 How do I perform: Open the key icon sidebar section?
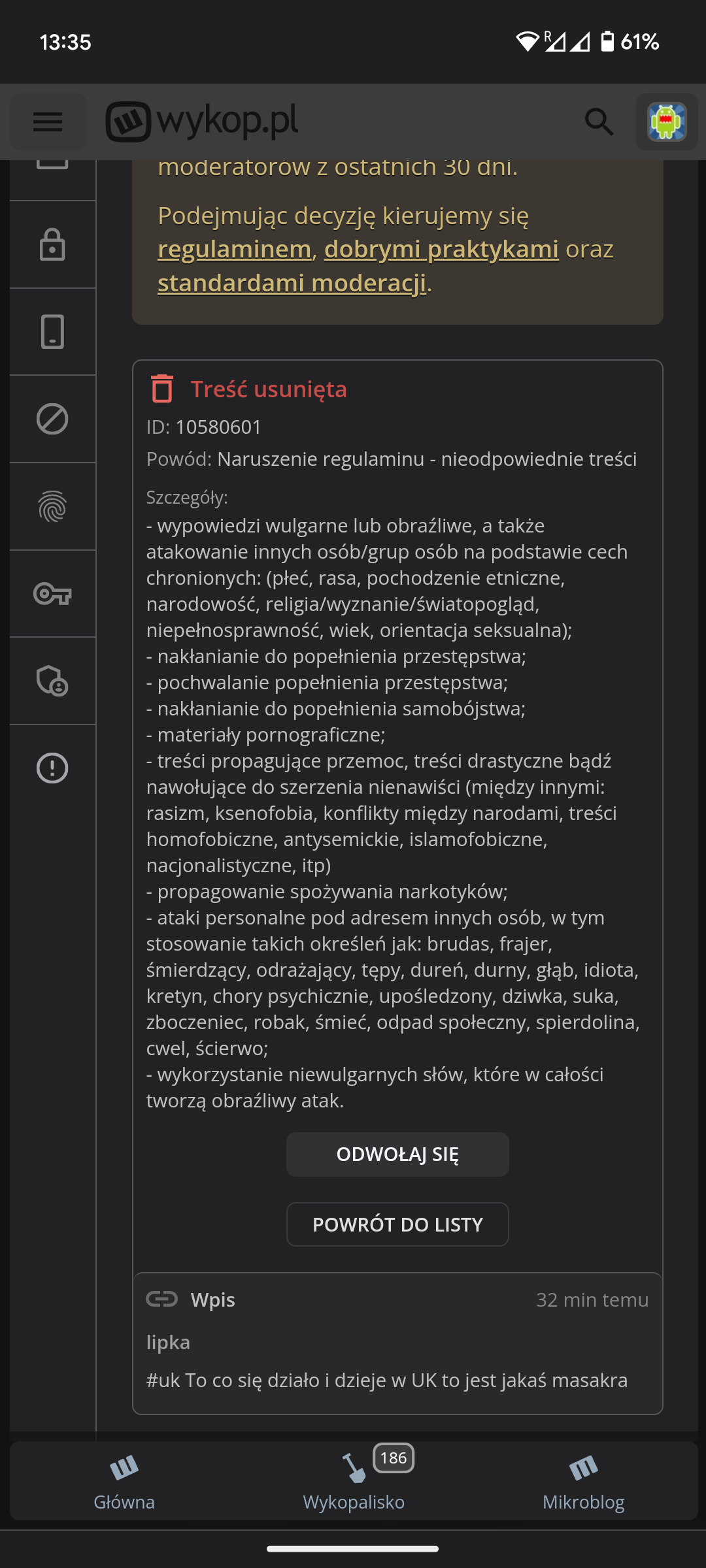pos(52,594)
